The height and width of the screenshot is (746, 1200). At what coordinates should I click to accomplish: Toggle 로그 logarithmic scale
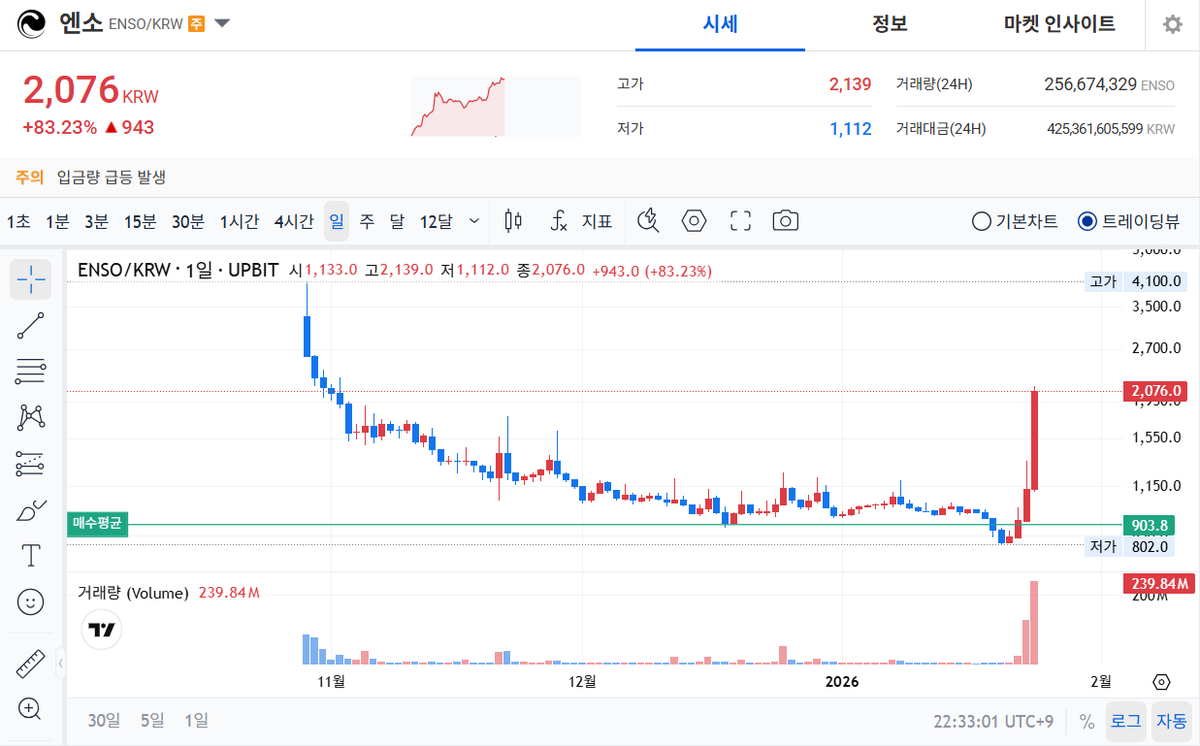[1126, 720]
